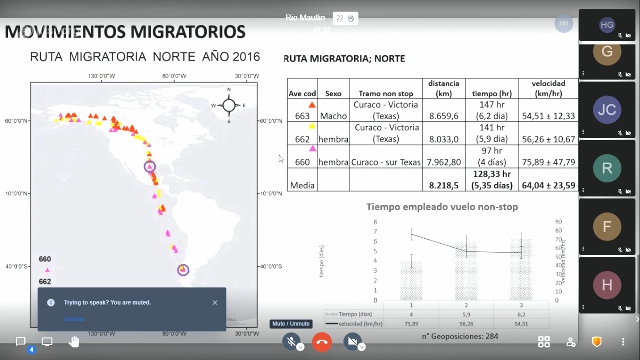
Task: Click the orange shield security icon
Action: [597, 341]
